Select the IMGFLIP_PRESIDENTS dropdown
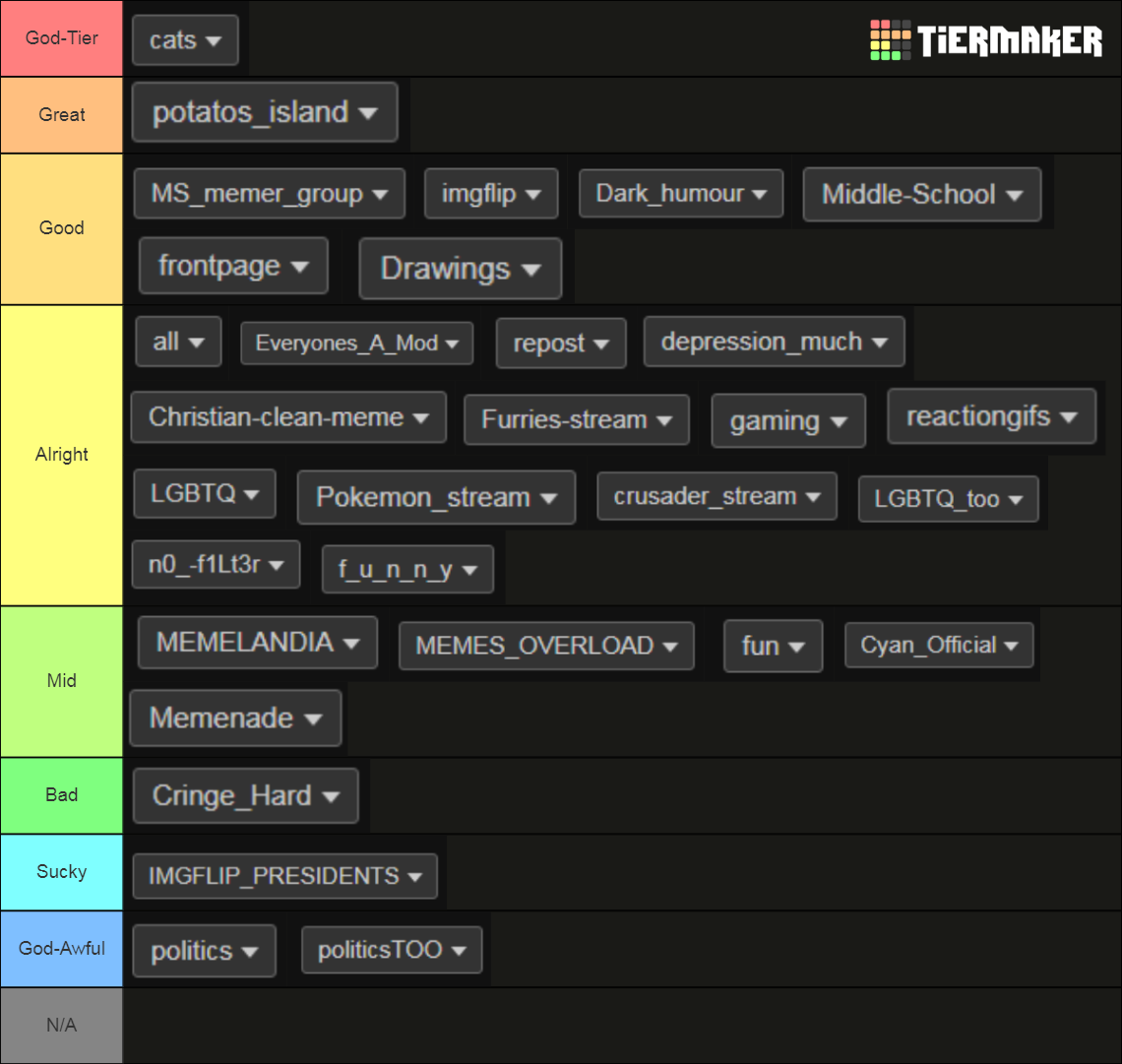 click(x=284, y=876)
